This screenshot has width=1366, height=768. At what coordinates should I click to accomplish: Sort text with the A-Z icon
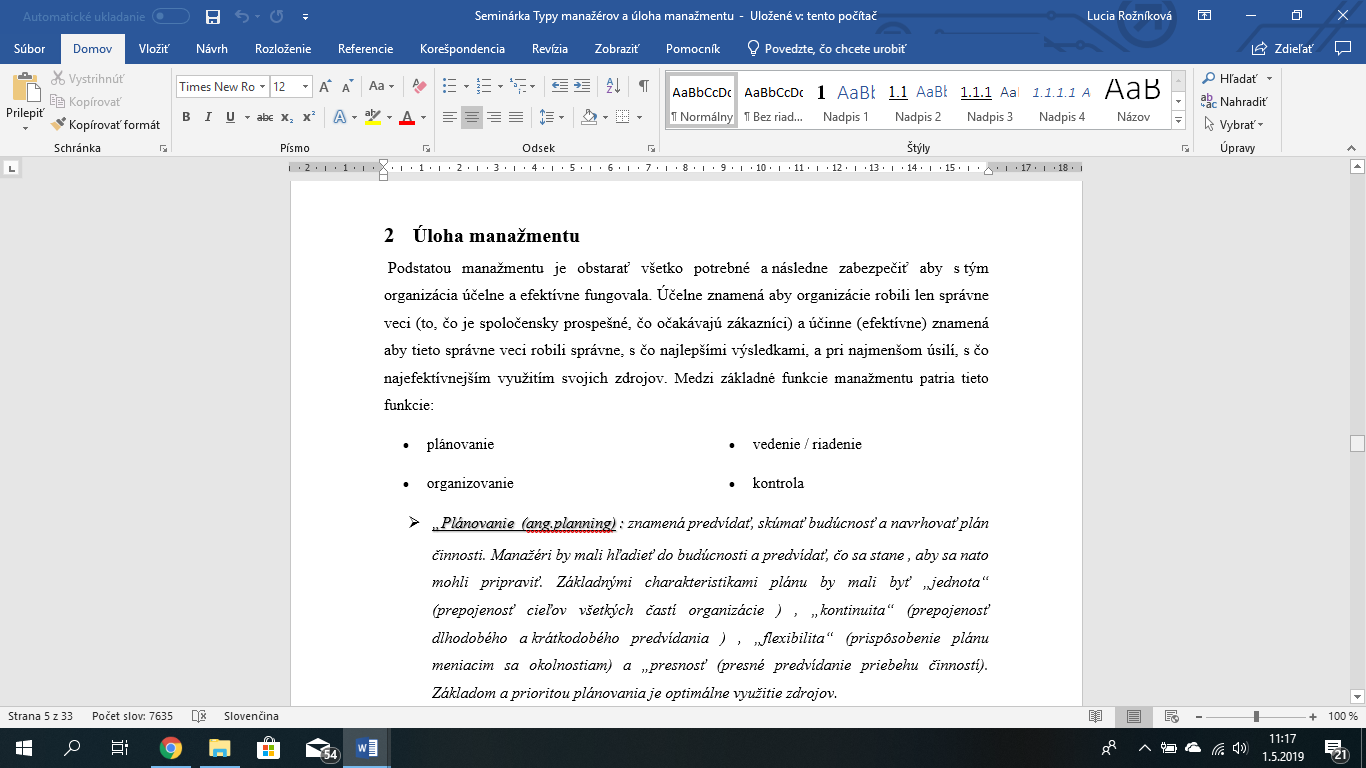pyautogui.click(x=614, y=87)
